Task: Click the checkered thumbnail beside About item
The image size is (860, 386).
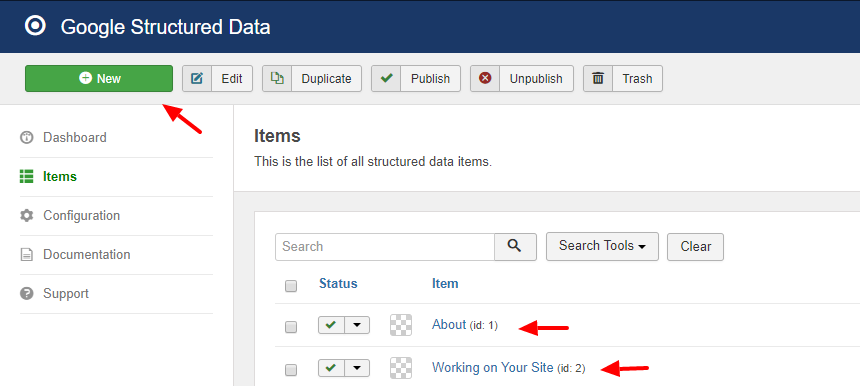Action: (401, 325)
